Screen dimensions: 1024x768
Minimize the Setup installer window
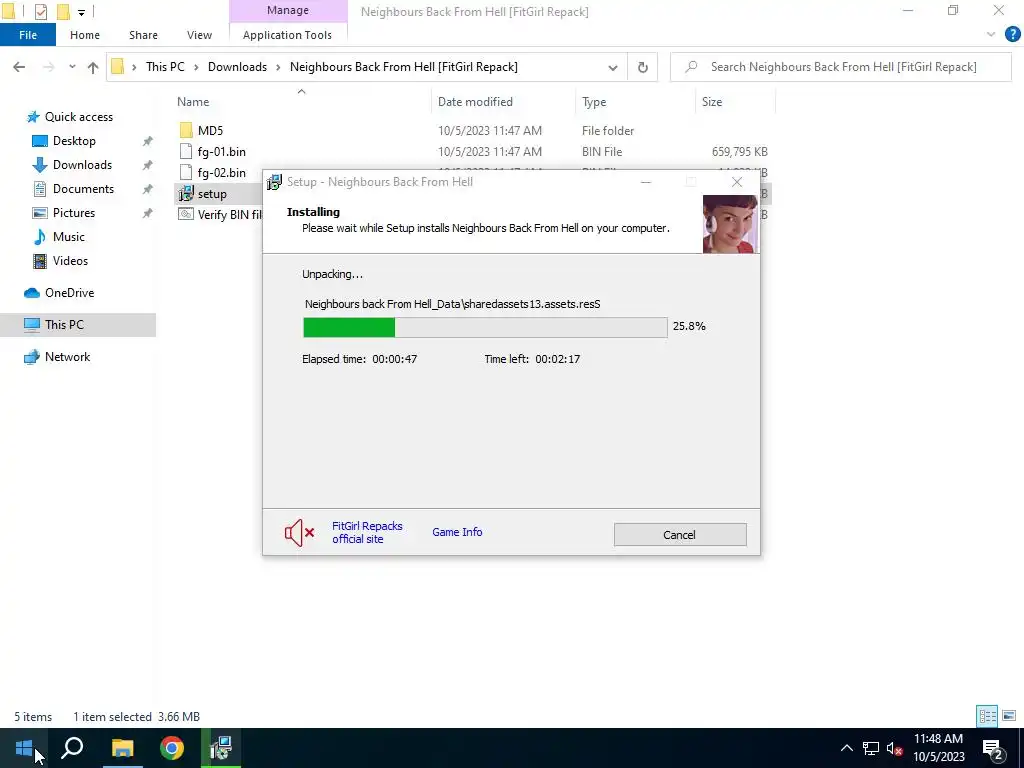point(645,182)
